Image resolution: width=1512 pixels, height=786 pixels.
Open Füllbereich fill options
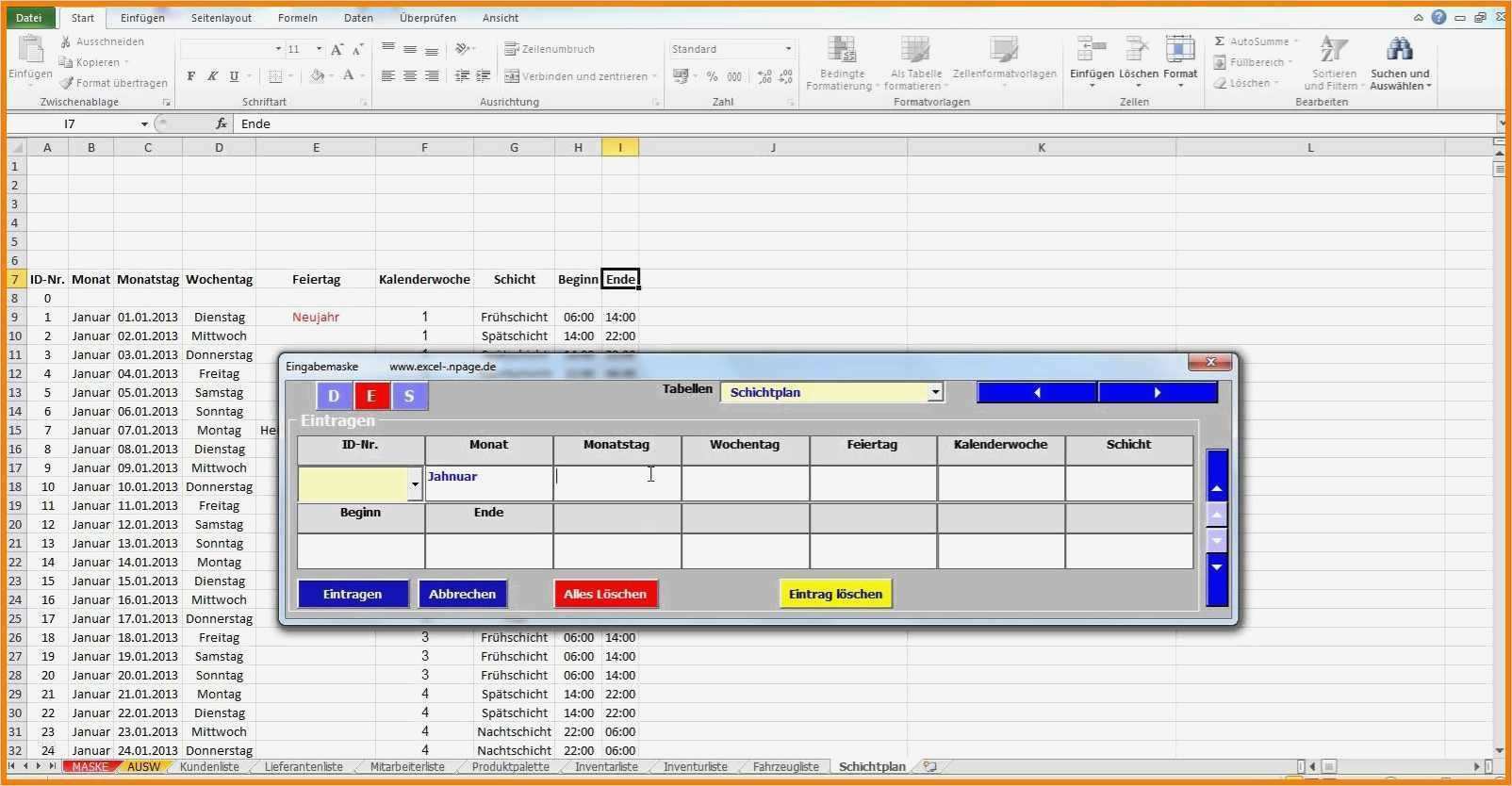pyautogui.click(x=1252, y=62)
